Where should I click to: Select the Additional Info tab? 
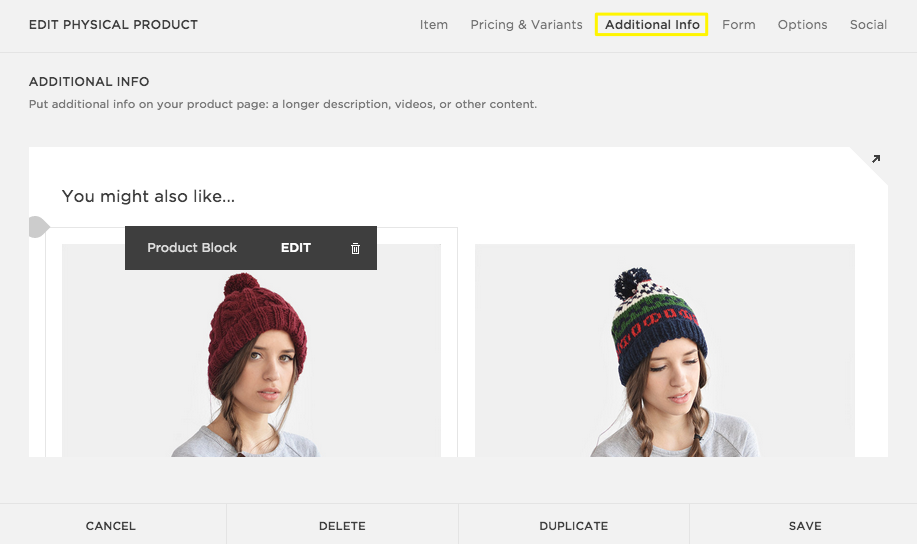click(x=652, y=25)
